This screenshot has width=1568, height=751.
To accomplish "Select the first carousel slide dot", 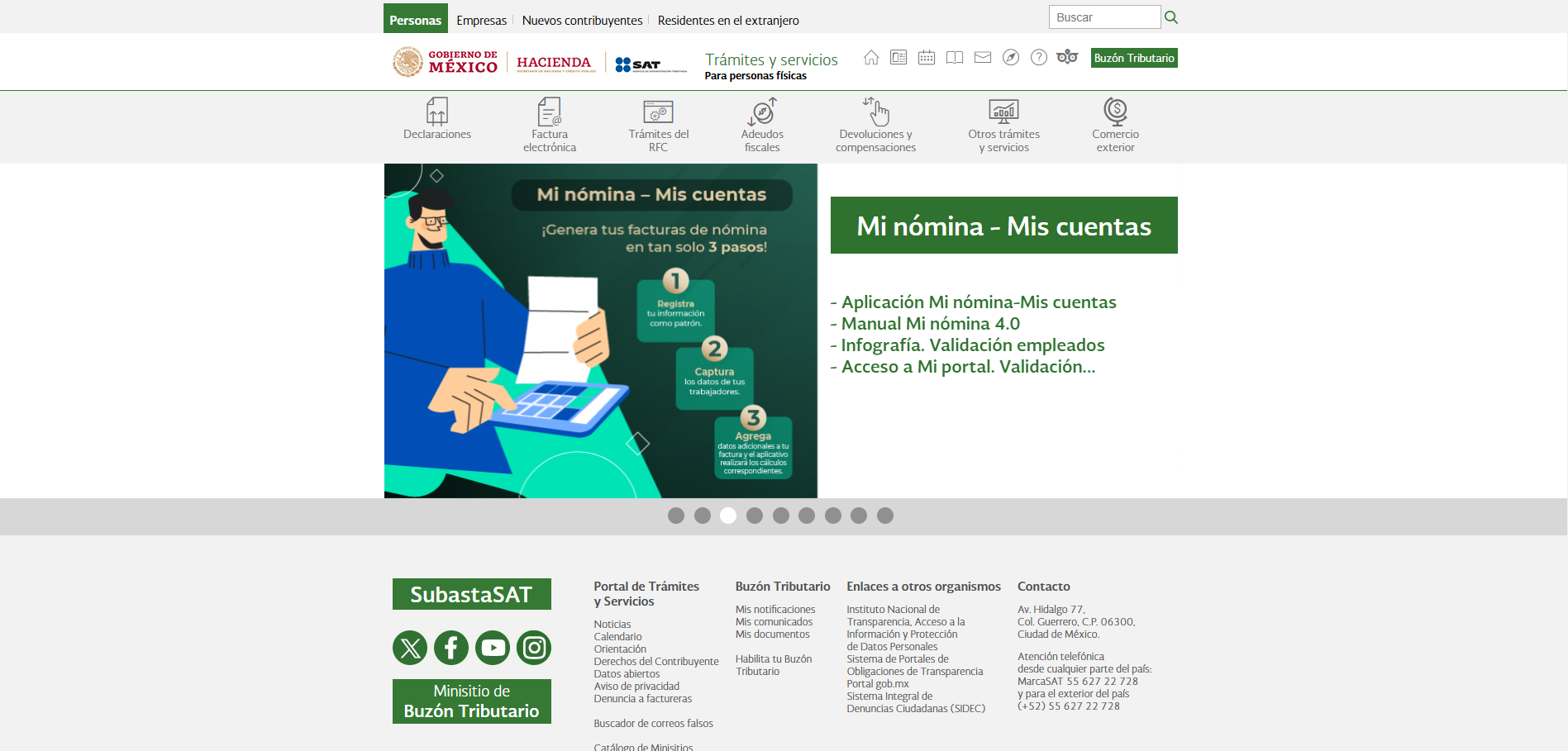I will tap(676, 516).
